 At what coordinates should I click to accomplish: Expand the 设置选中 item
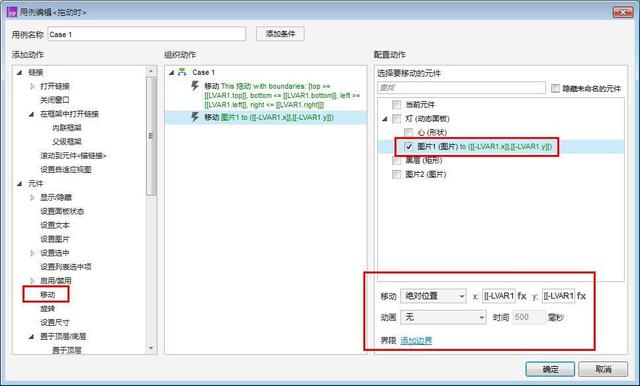click(x=32, y=253)
